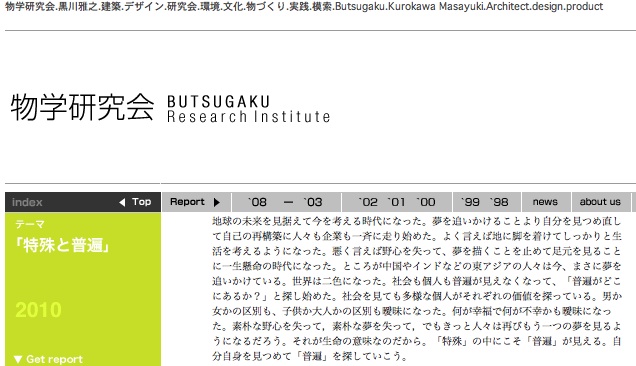This screenshot has height=366, width=636.
Task: Open the '01 year report
Action: pos(396,202)
